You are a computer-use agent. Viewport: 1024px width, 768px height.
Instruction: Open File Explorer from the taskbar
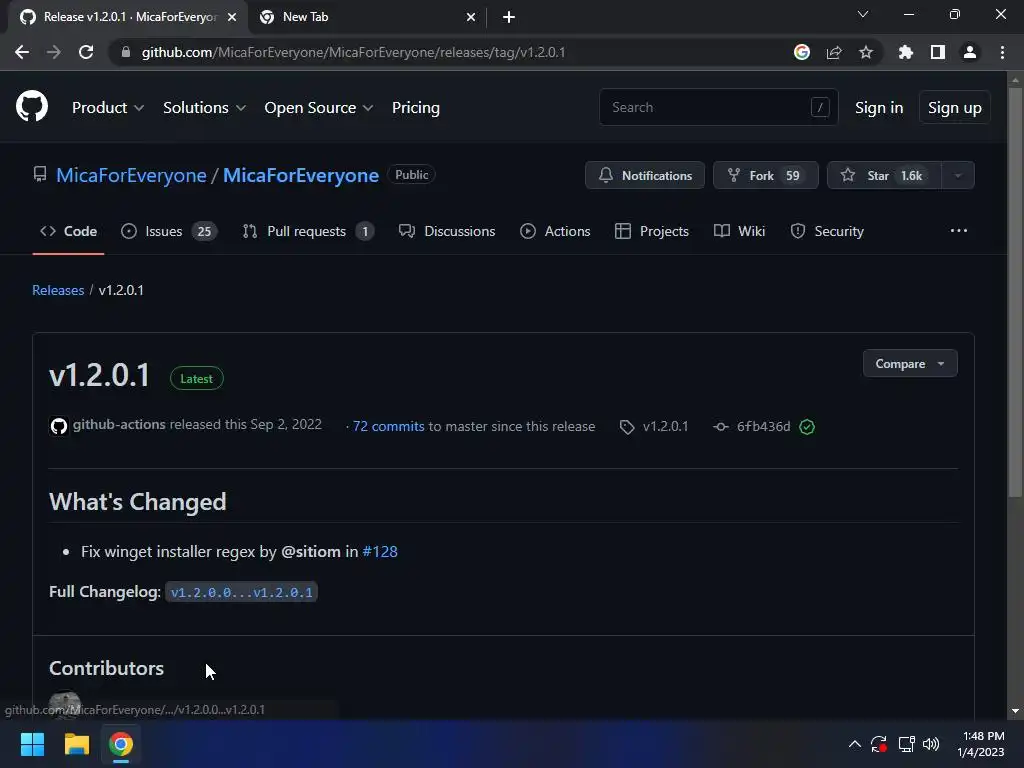tap(76, 744)
